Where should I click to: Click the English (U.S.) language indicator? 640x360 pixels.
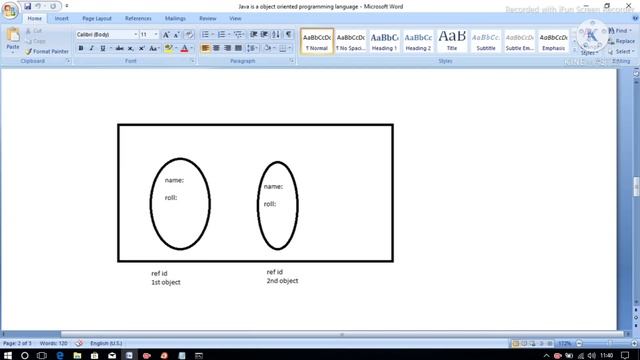pos(106,343)
